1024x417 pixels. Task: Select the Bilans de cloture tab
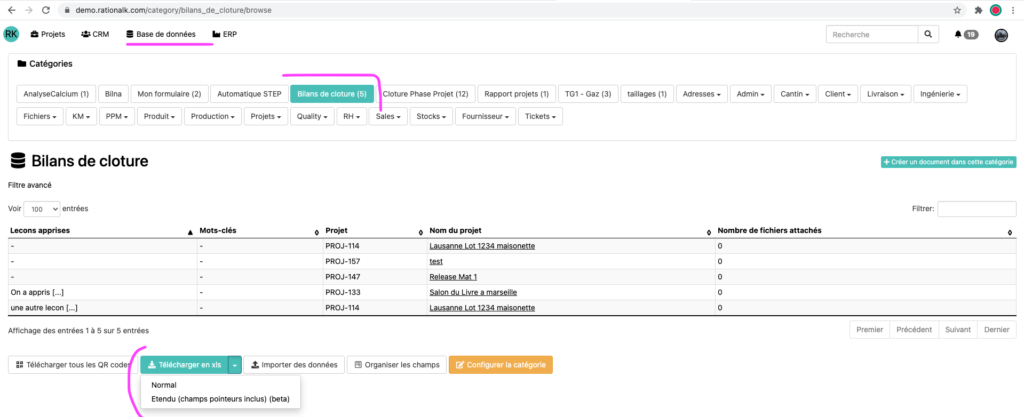coord(333,94)
